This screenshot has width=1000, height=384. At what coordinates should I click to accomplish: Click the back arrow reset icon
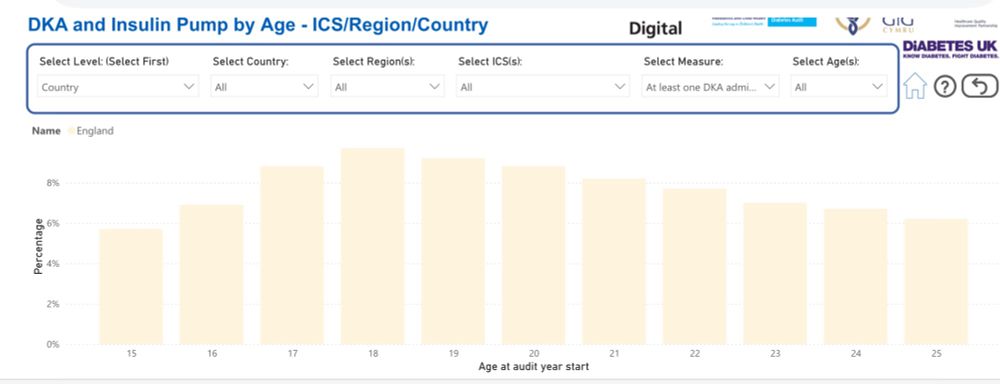click(980, 86)
